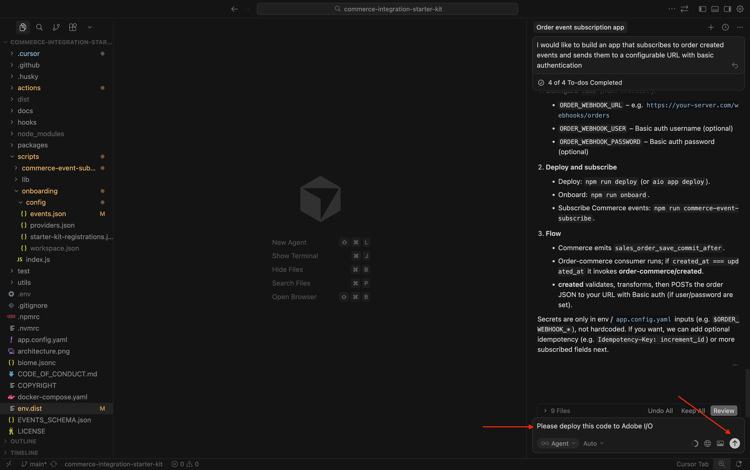750x470 pixels.
Task: Open the app.config.yaml link in chat
Action: [643, 319]
